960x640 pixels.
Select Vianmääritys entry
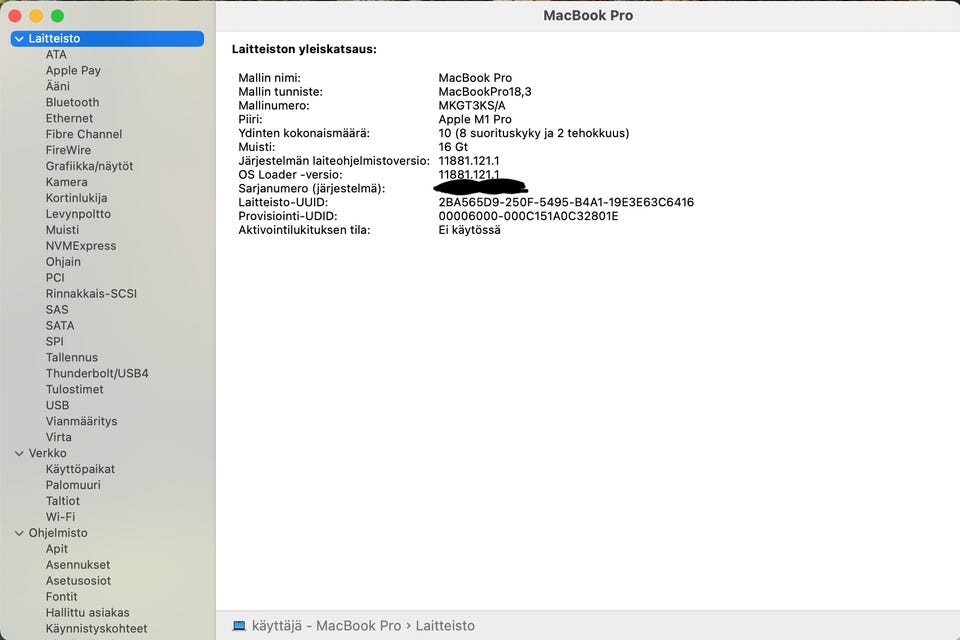(x=81, y=421)
